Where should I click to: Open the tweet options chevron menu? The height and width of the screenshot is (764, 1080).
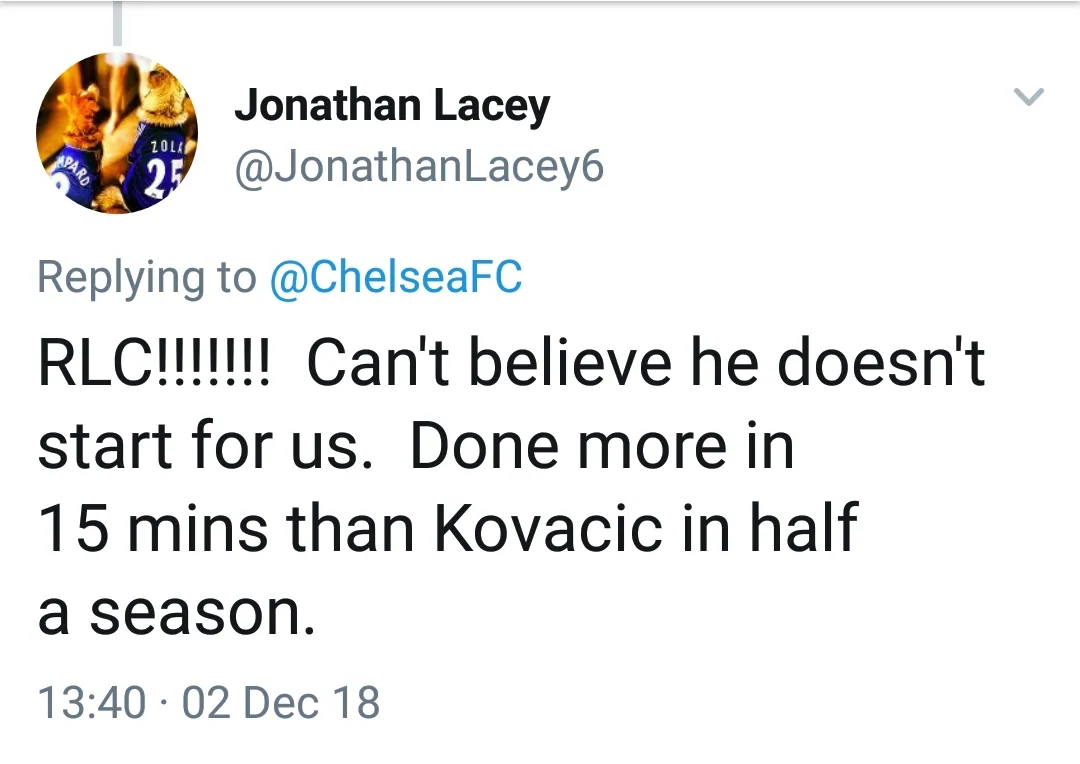click(x=1029, y=97)
